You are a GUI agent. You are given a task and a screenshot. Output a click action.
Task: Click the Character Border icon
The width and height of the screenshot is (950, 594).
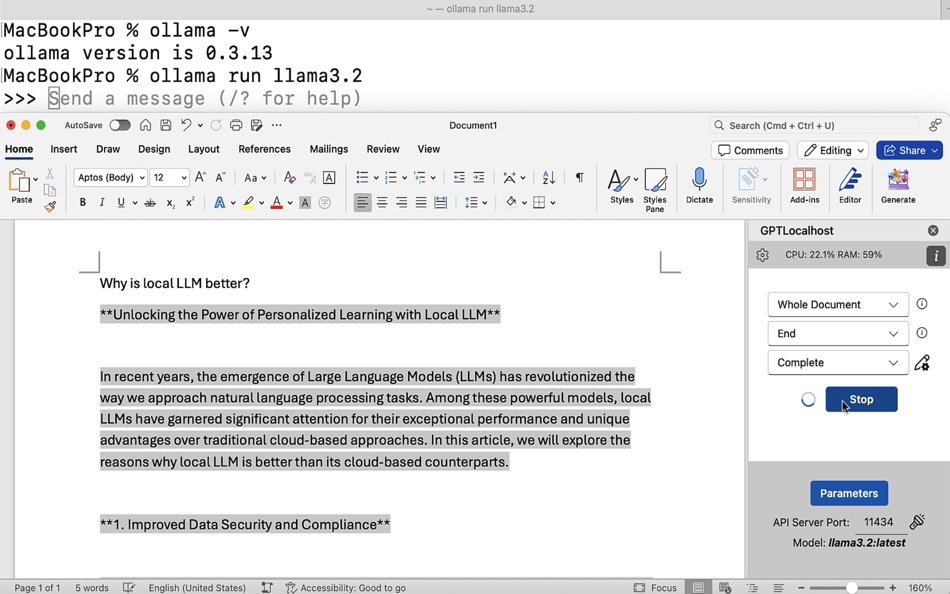click(329, 177)
